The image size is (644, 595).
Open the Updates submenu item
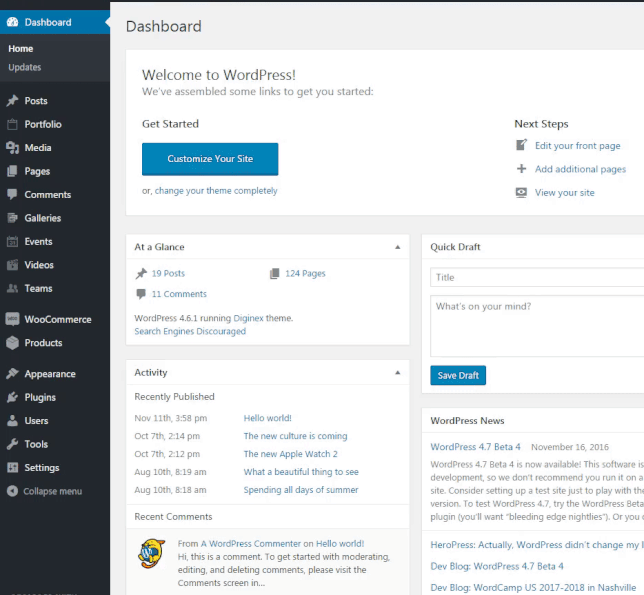(25, 67)
